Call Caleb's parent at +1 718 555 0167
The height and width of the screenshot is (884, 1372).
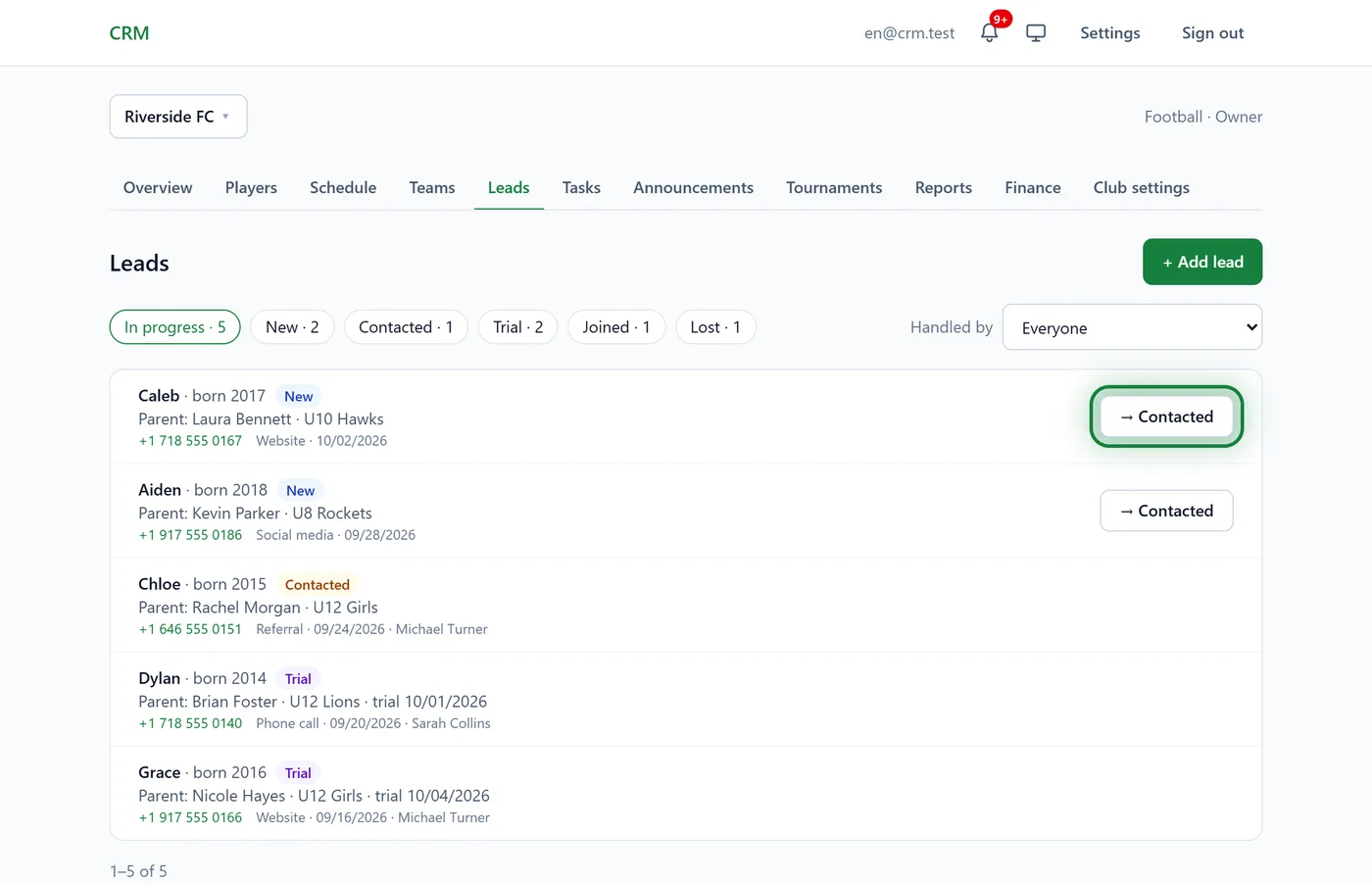(190, 441)
